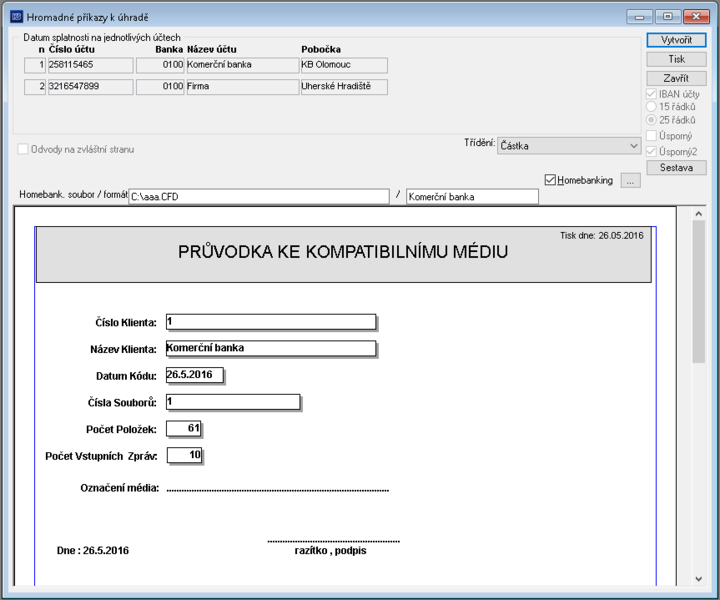The image size is (720, 600).
Task: Click the Označení média dotted line
Action: point(278,490)
